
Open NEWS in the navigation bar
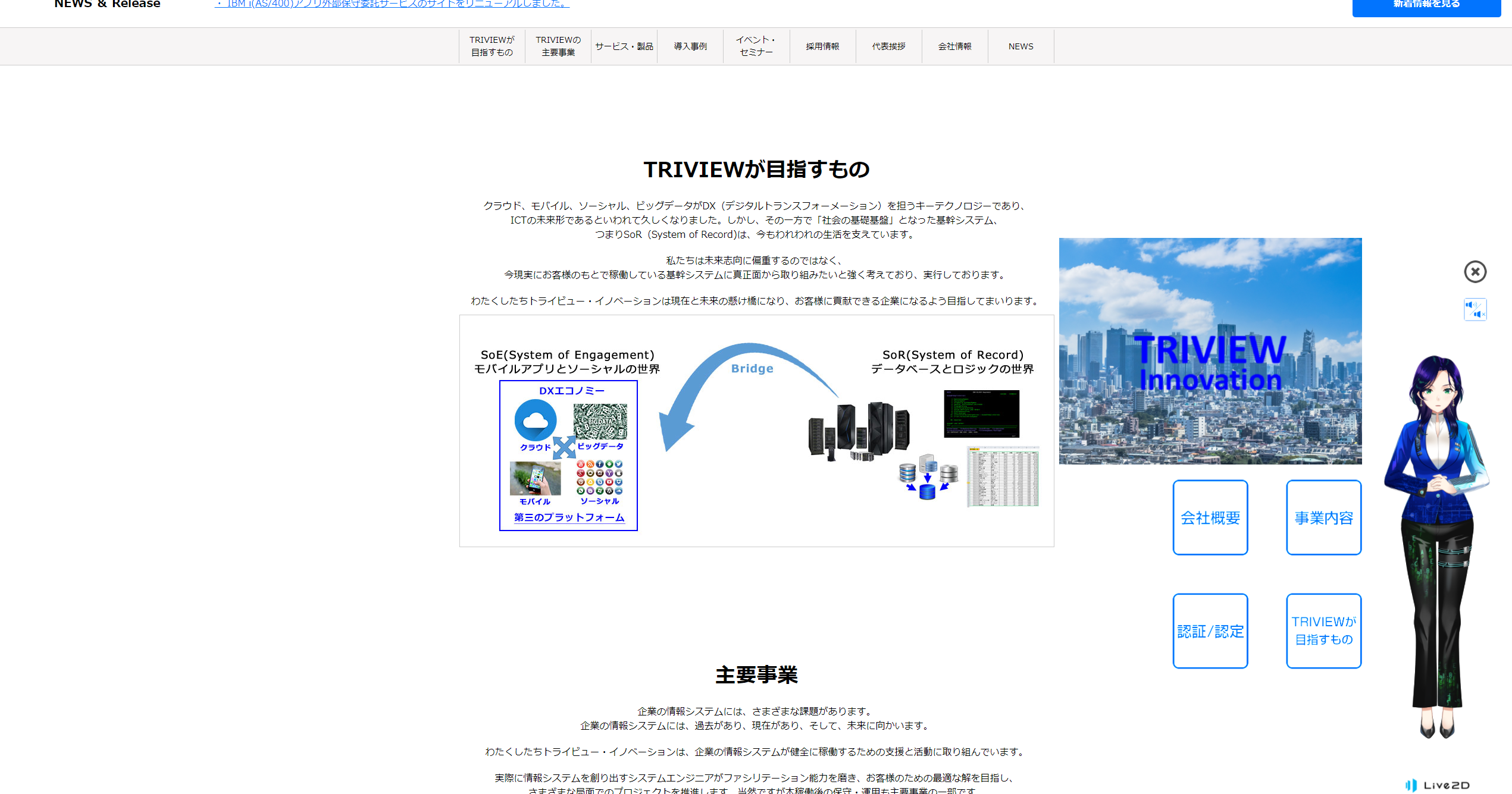(1021, 46)
